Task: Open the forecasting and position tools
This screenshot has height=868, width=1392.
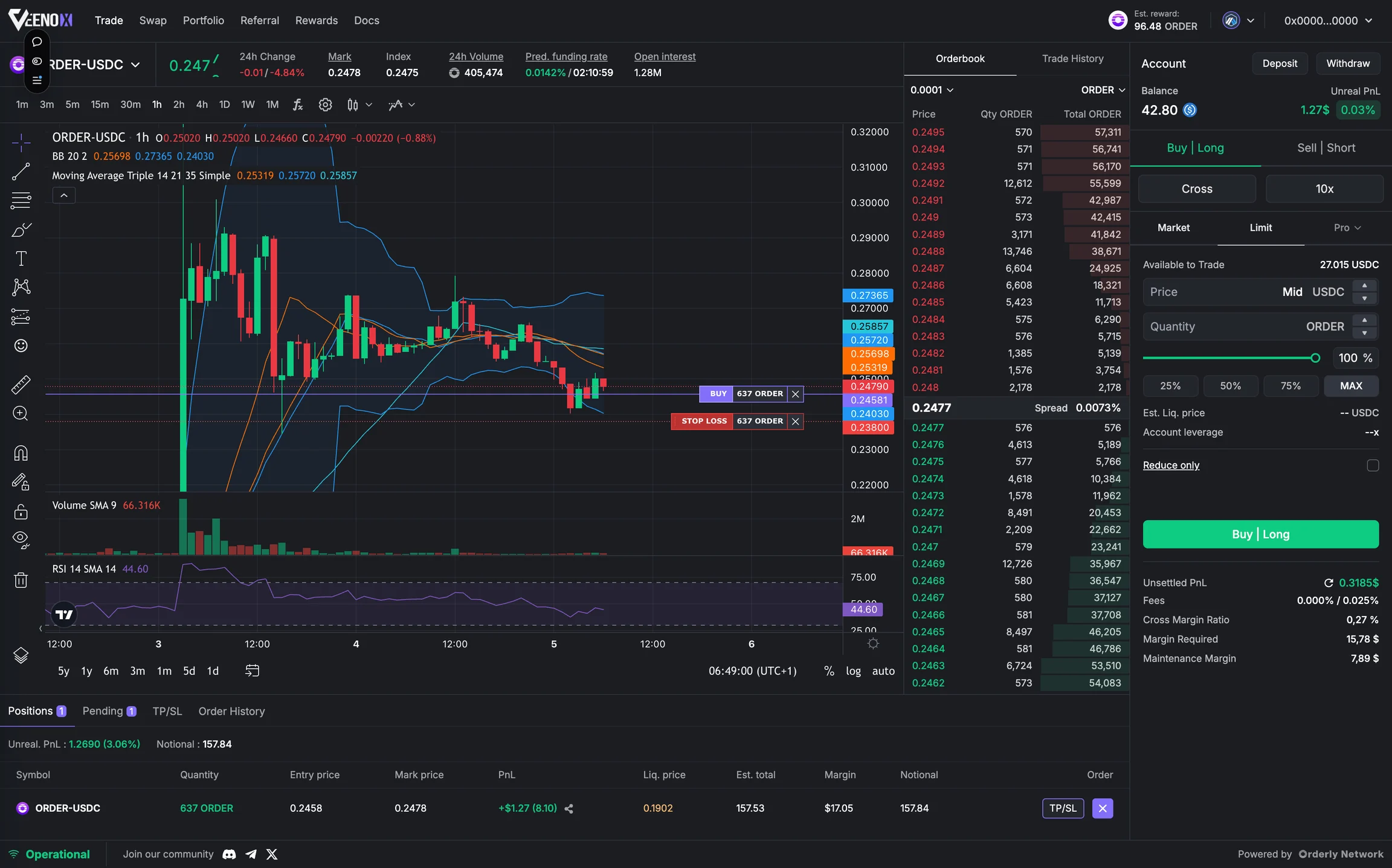Action: click(x=21, y=317)
